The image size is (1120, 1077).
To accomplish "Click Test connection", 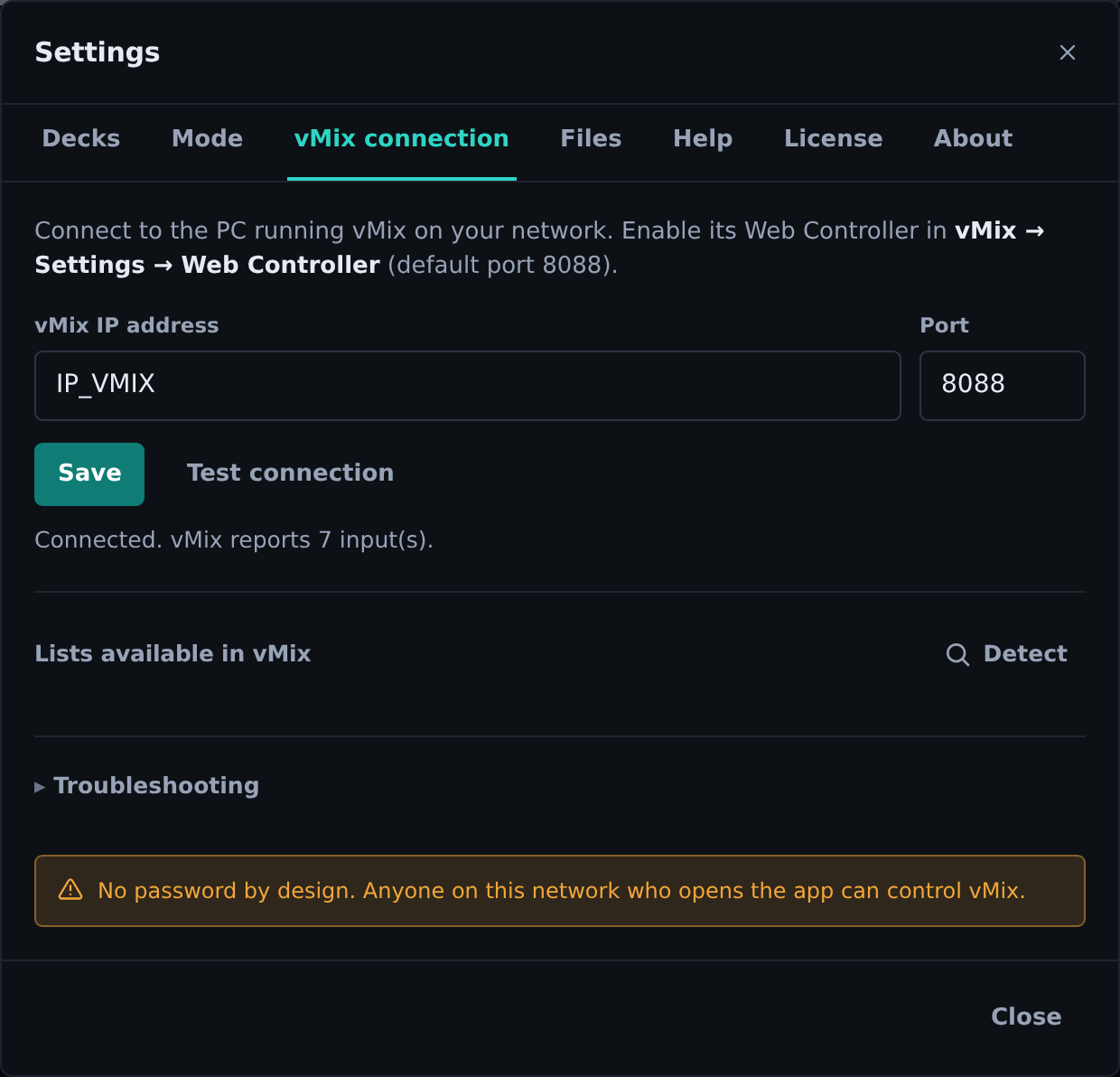I will tap(290, 473).
